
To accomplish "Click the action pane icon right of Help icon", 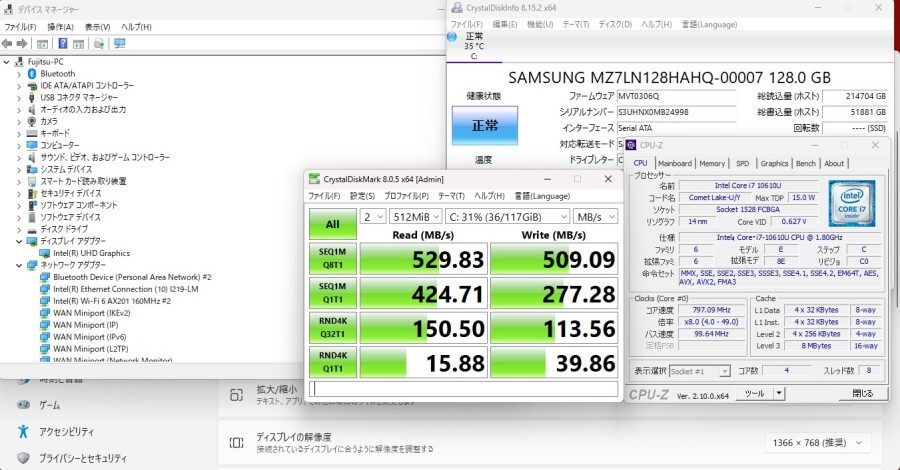I will coord(79,44).
